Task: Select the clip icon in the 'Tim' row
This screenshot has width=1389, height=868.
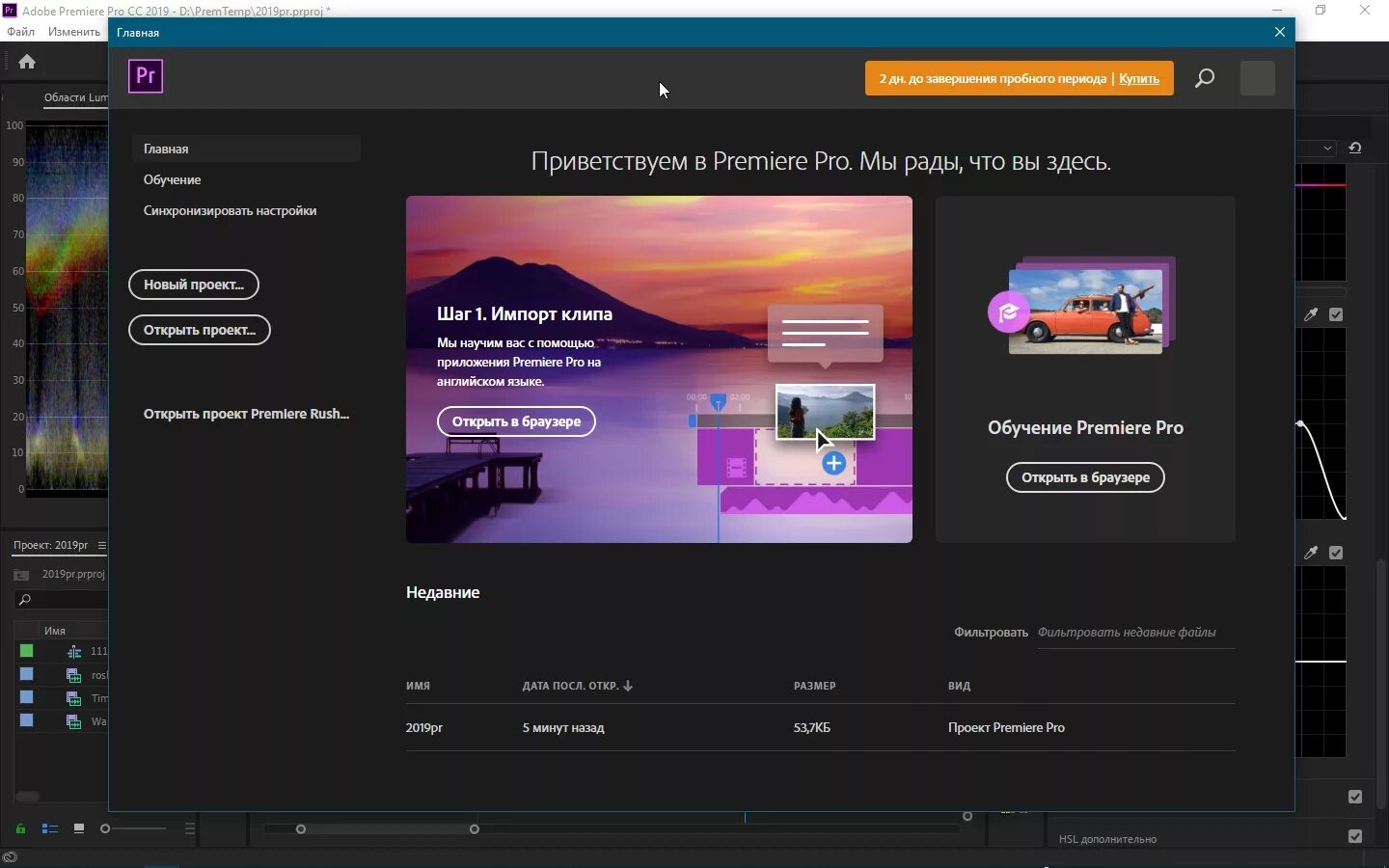Action: [73, 698]
